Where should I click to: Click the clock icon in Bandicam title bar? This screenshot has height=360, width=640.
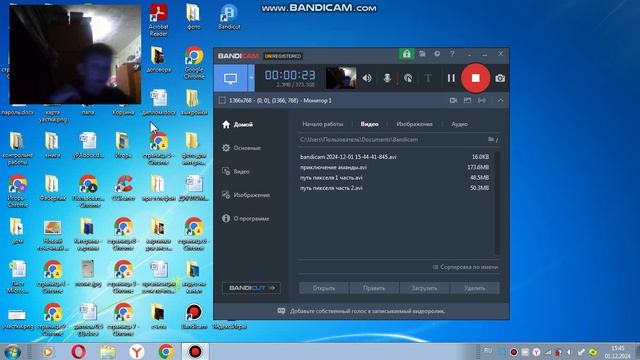[x=437, y=54]
